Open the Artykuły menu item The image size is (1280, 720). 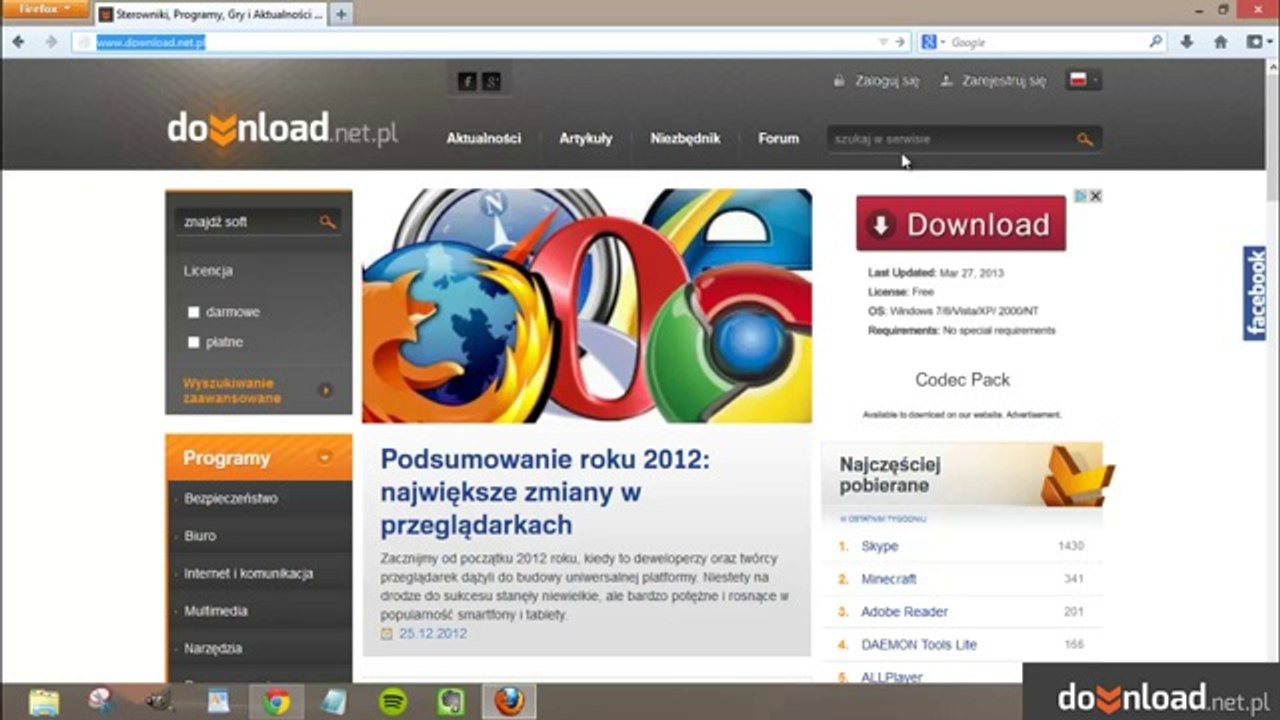(586, 139)
